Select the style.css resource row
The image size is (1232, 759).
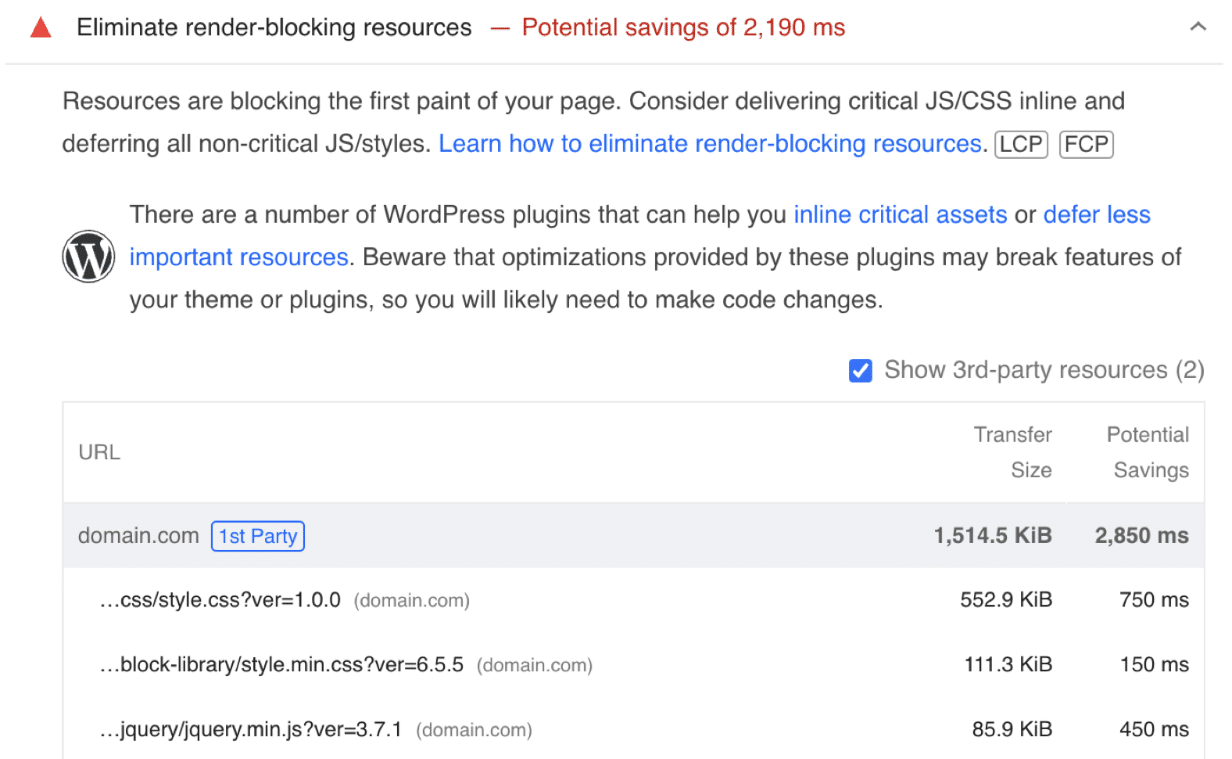(220, 600)
